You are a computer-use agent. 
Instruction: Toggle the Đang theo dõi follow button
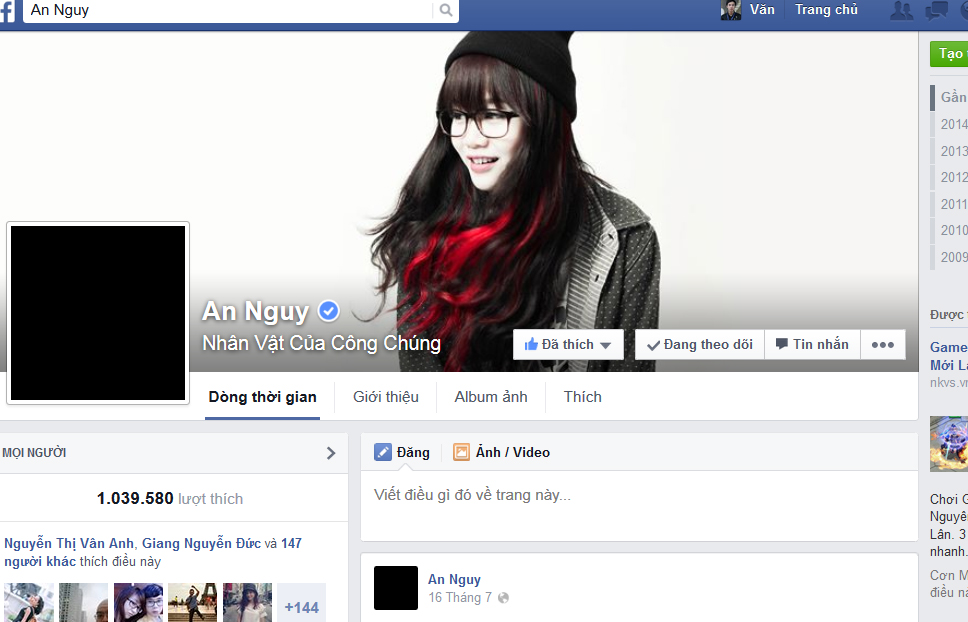[x=700, y=344]
